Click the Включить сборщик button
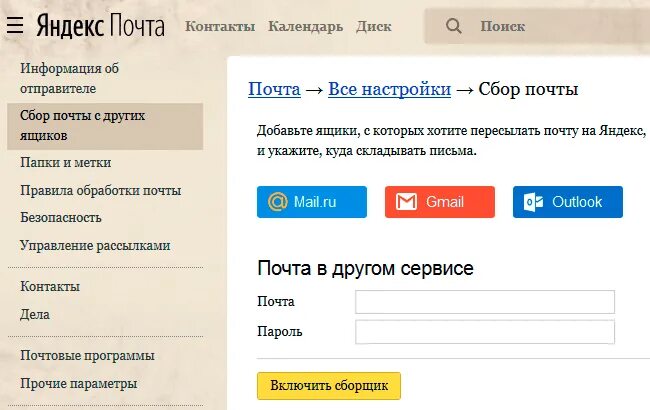 (x=329, y=386)
